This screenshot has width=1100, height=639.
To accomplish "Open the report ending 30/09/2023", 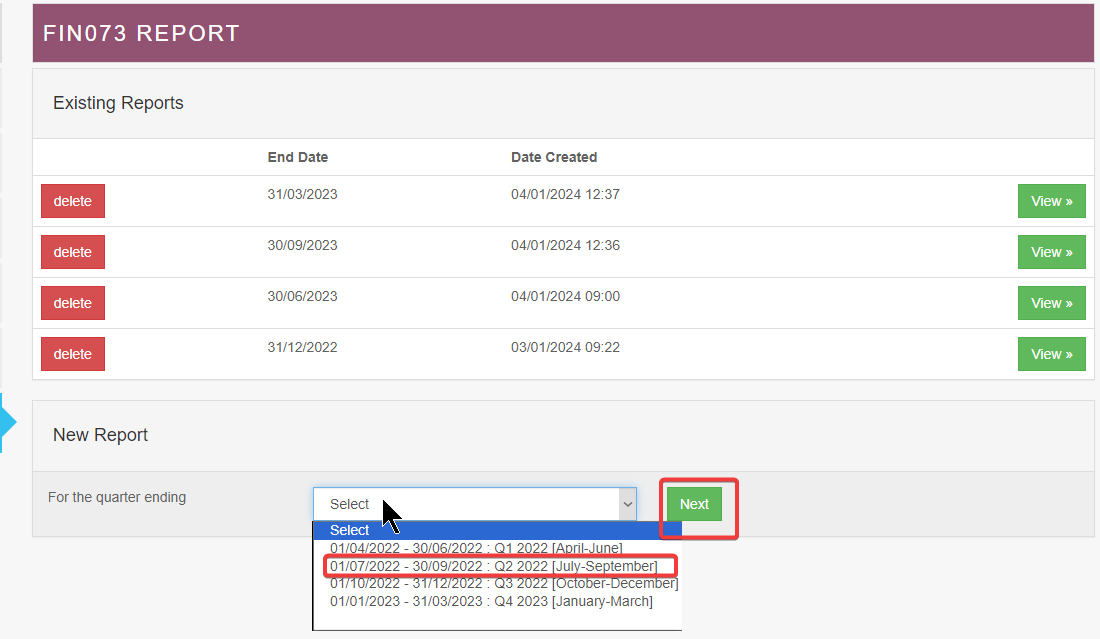I will (1051, 252).
